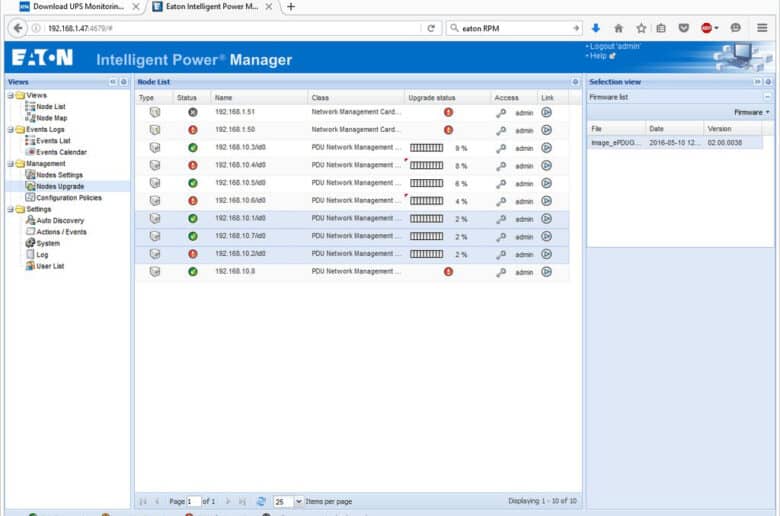
Task: Open the Events Calendar view
Action: tap(61, 152)
